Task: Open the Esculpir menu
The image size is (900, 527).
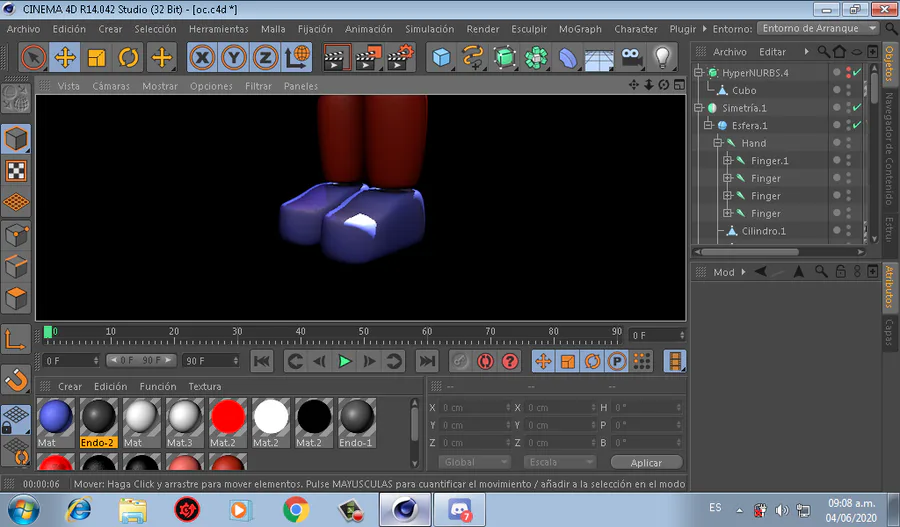Action: 529,29
